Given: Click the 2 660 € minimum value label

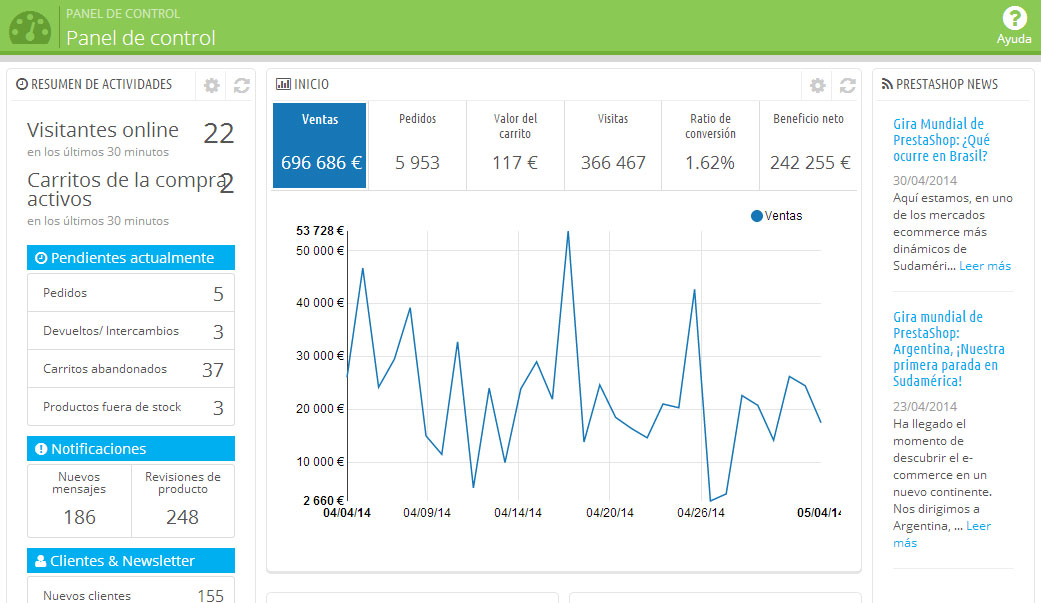Looking at the screenshot, I should tap(324, 501).
